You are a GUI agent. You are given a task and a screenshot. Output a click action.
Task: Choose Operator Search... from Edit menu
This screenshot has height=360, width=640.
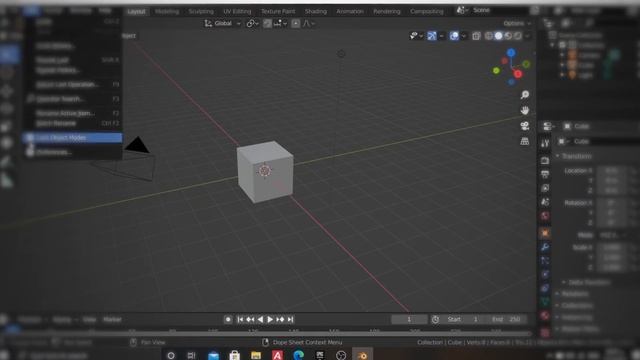73,99
